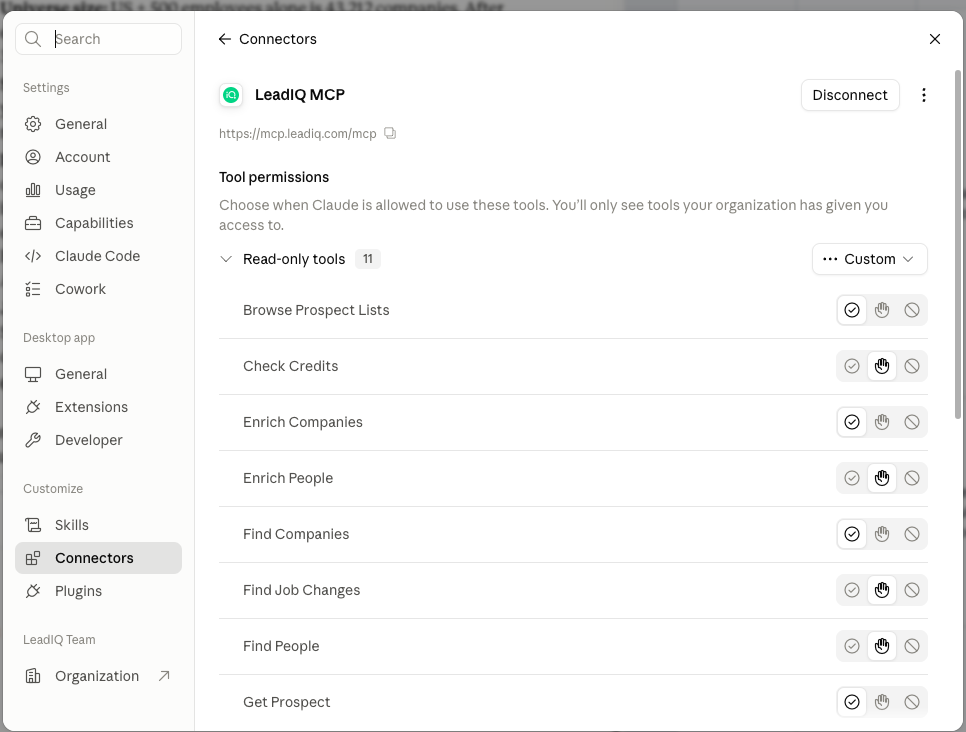Viewport: 966px width, 732px height.
Task: Open Account settings
Action: [99, 157]
